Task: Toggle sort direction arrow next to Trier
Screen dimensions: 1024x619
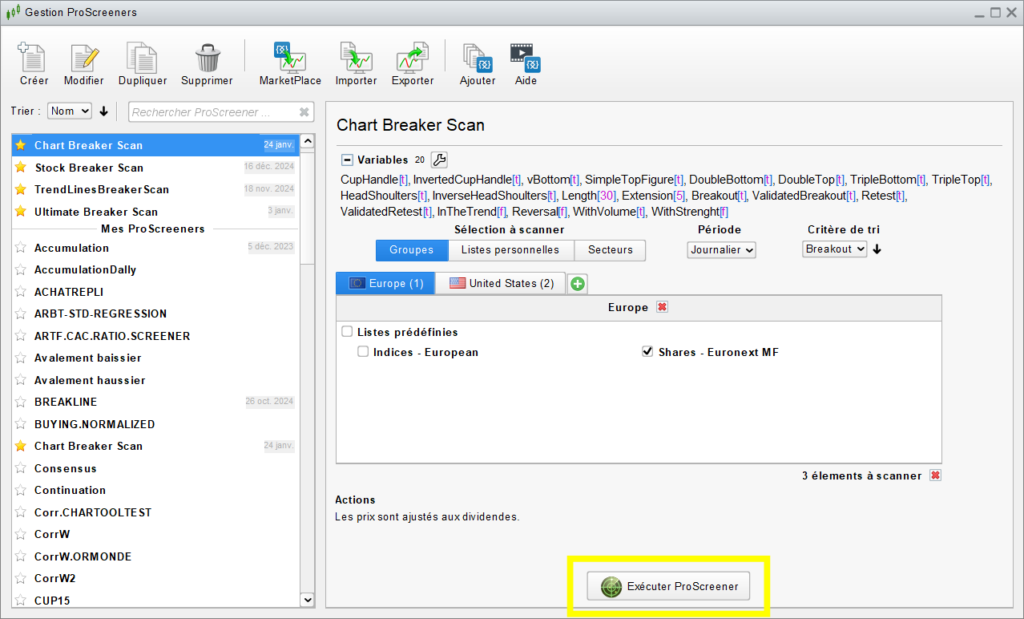Action: [x=104, y=112]
